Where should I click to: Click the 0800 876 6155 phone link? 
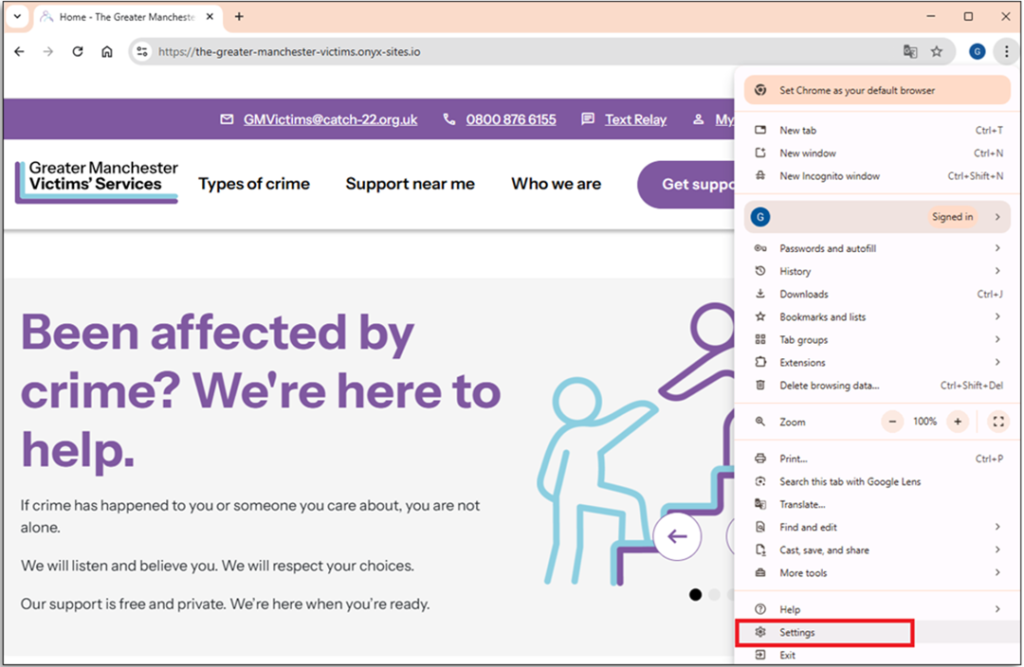tap(510, 119)
